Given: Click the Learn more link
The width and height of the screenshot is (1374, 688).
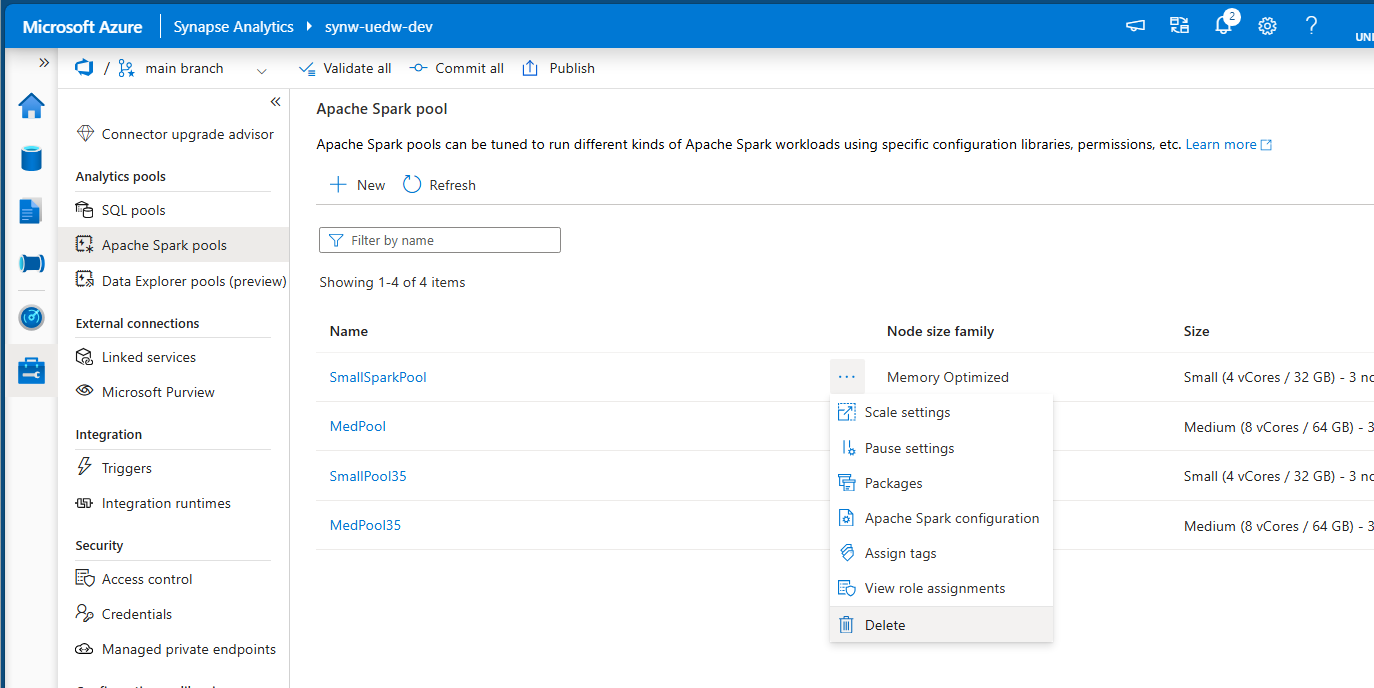Looking at the screenshot, I should coord(1229,144).
